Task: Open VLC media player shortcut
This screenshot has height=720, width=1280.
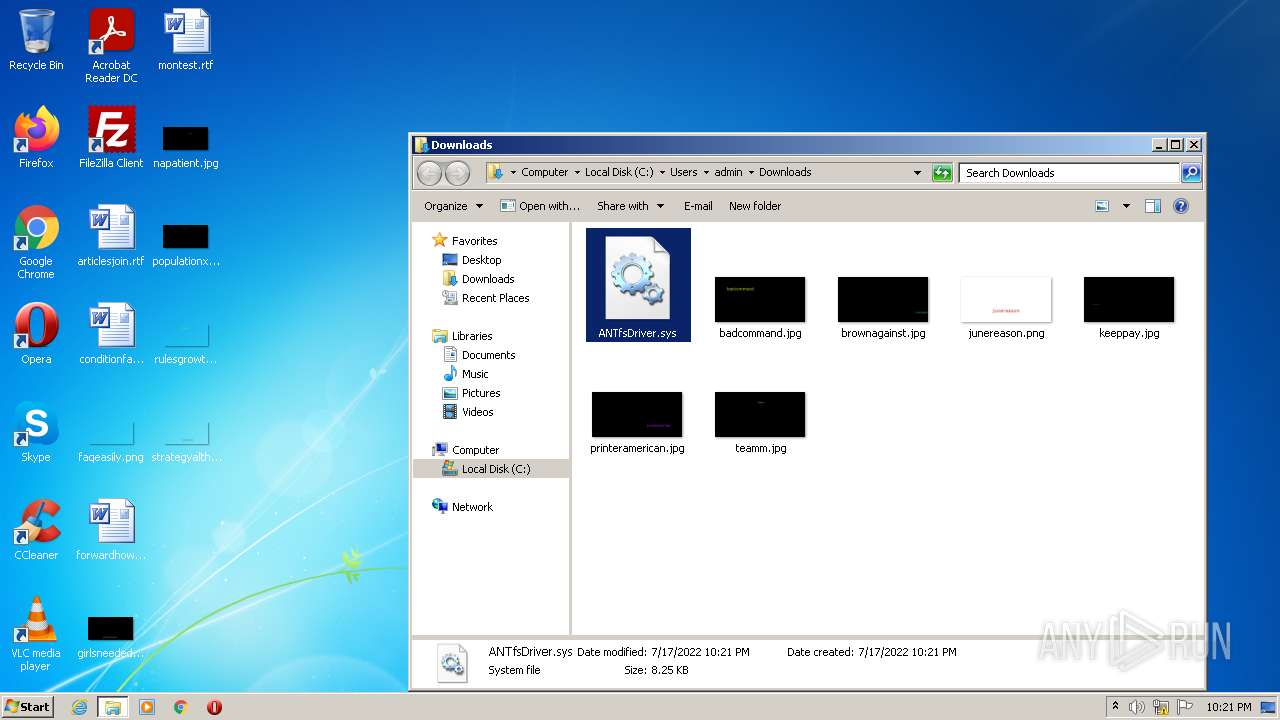Action: click(x=36, y=634)
